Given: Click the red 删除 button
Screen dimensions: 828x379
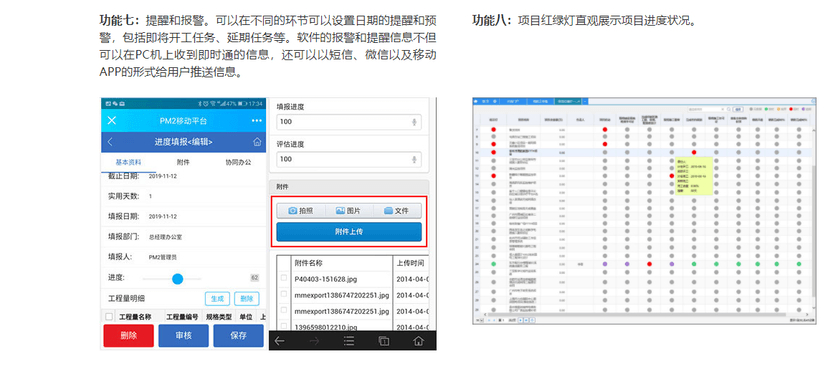Looking at the screenshot, I should click(x=129, y=335).
